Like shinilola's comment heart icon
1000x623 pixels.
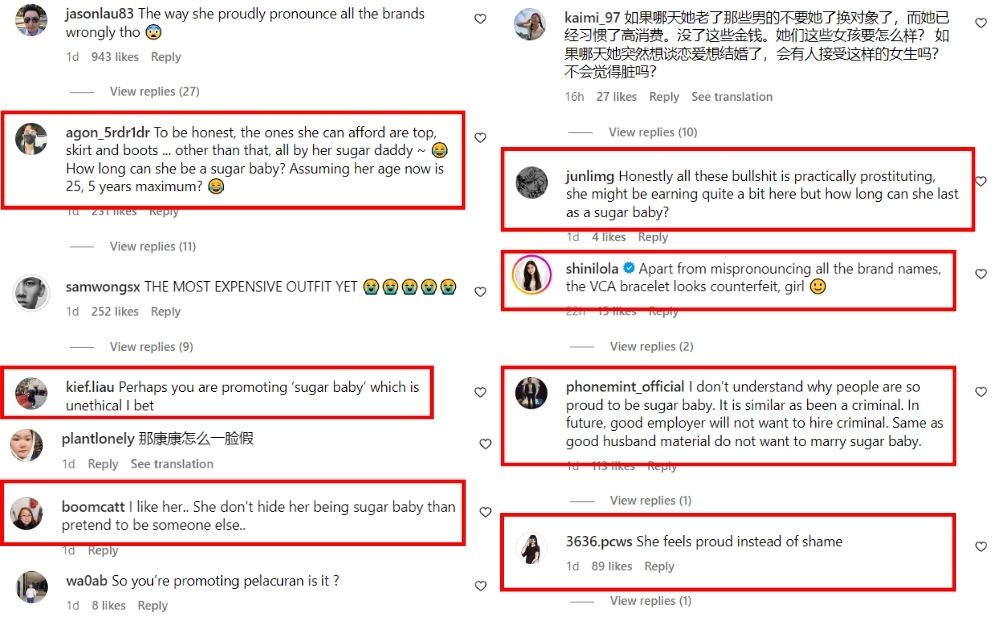click(981, 274)
